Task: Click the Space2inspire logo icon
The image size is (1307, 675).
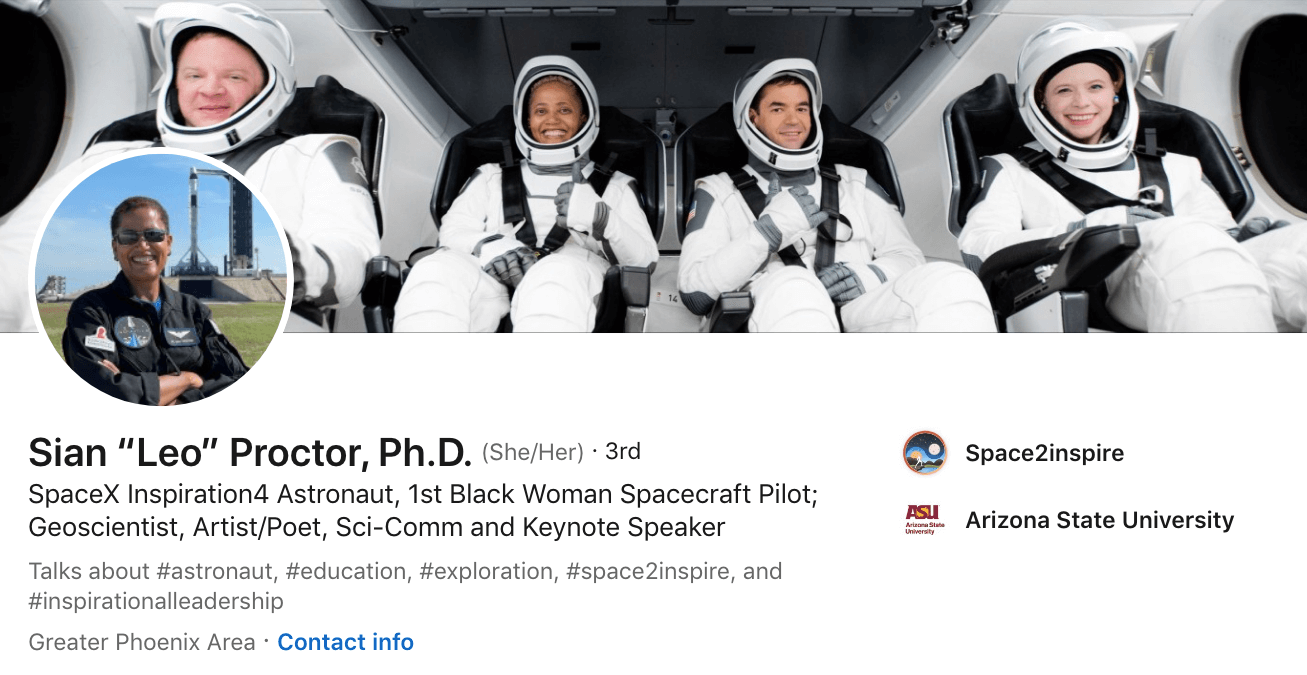Action: (x=924, y=453)
